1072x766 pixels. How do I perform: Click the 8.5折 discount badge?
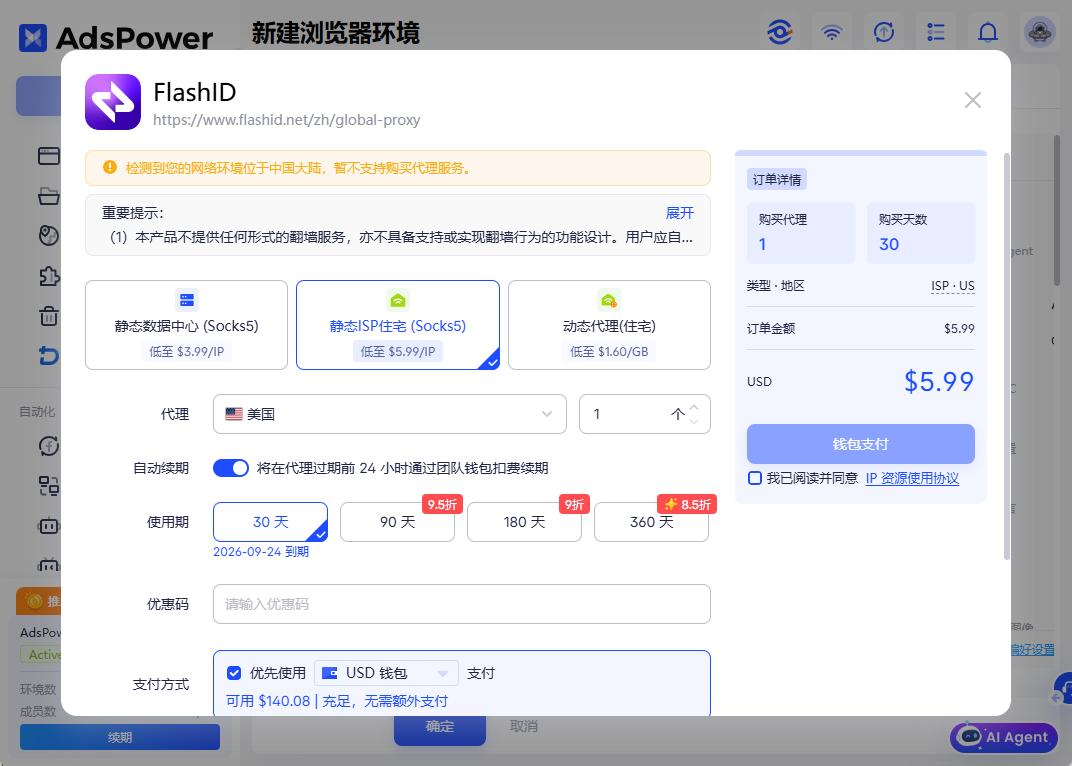[x=687, y=505]
